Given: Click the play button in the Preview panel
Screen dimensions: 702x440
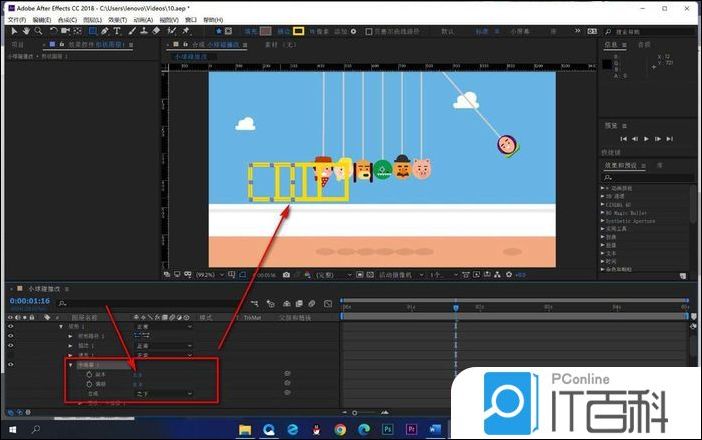Looking at the screenshot, I should (646, 139).
